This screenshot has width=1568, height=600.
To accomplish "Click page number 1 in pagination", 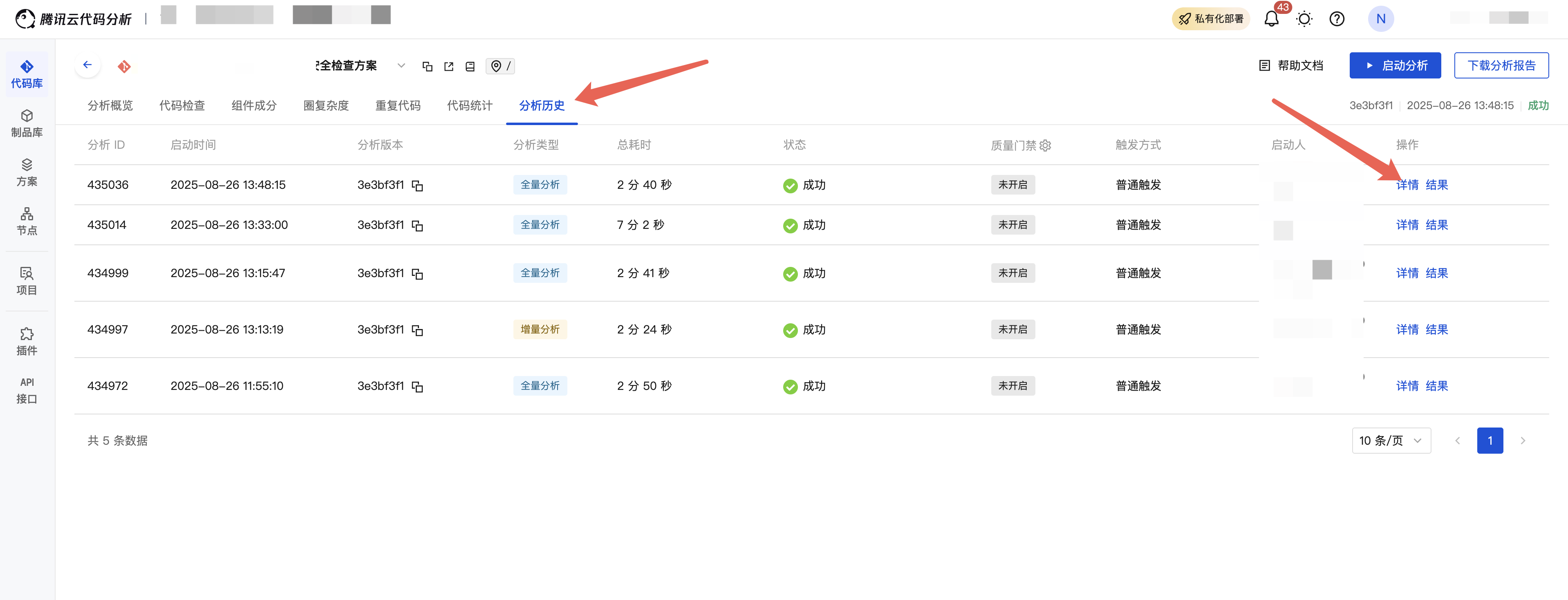I will tap(1490, 441).
